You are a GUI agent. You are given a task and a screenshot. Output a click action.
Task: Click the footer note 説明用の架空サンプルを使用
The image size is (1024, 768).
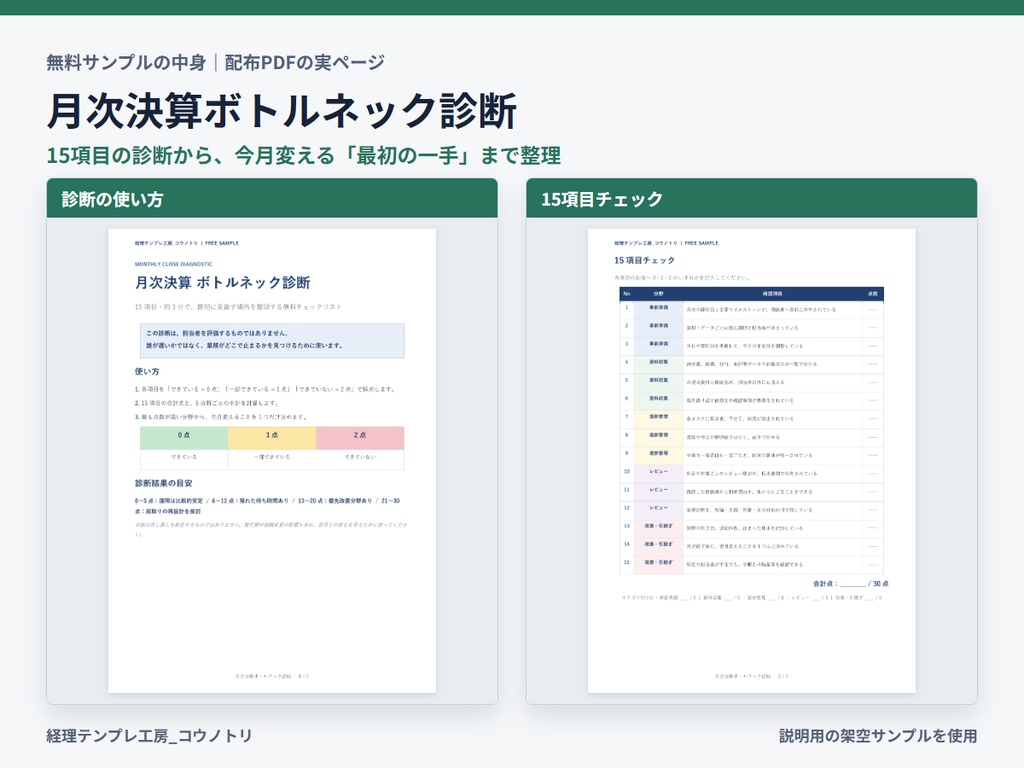click(x=878, y=736)
